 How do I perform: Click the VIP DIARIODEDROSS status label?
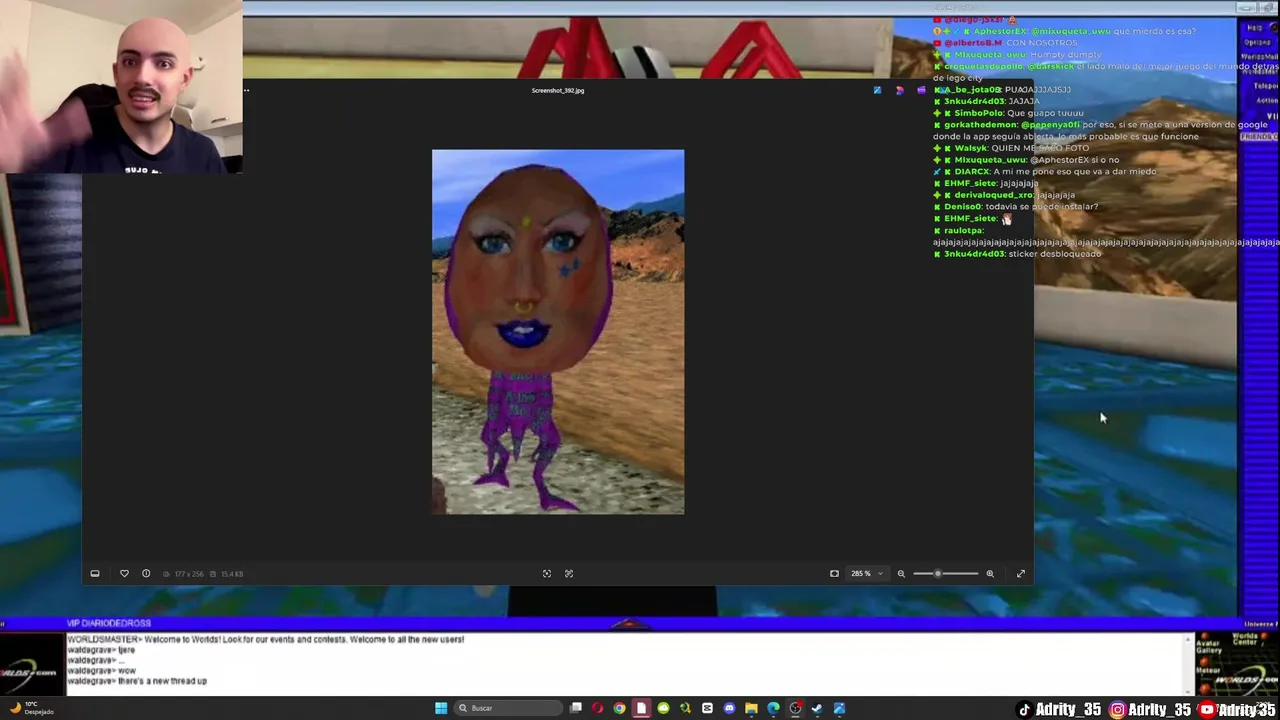109,623
